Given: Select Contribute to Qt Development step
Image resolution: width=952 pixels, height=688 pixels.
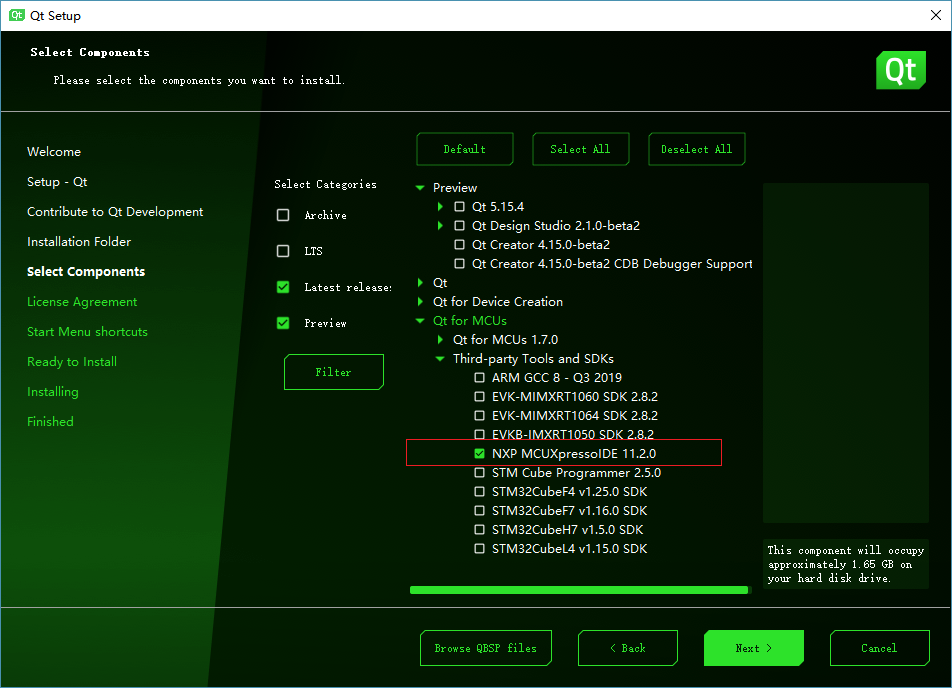Looking at the screenshot, I should (x=115, y=211).
